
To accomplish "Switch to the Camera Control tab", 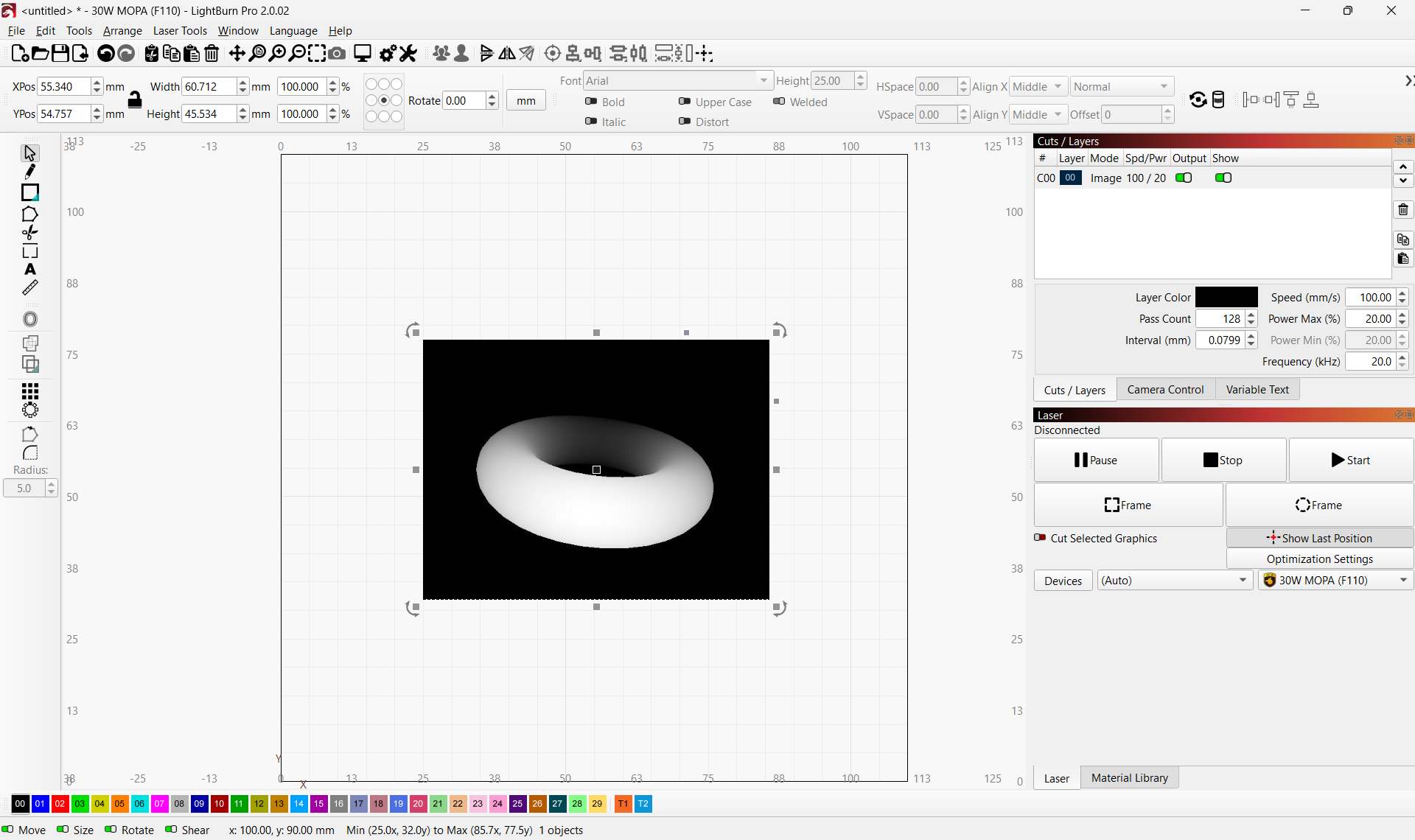I will [x=1164, y=390].
